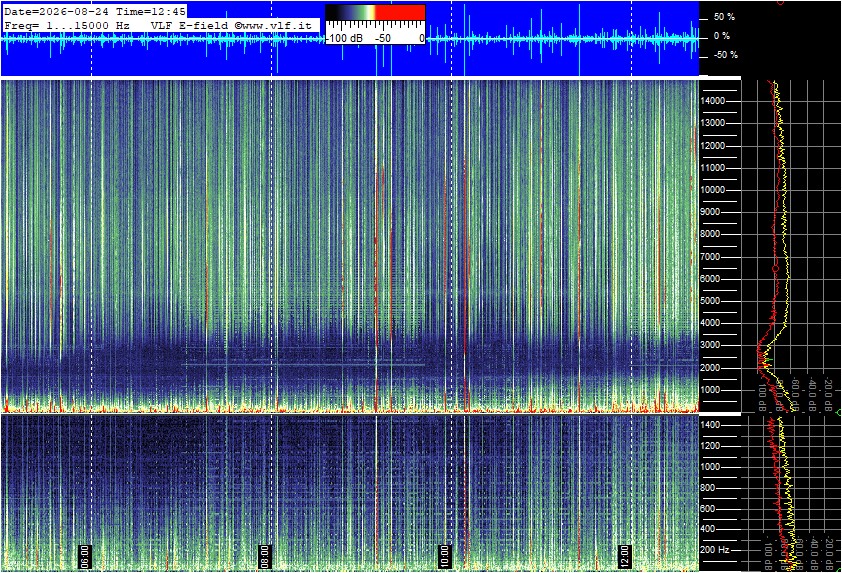
Task: Click the 0 % amplitude label
Action: tap(722, 36)
